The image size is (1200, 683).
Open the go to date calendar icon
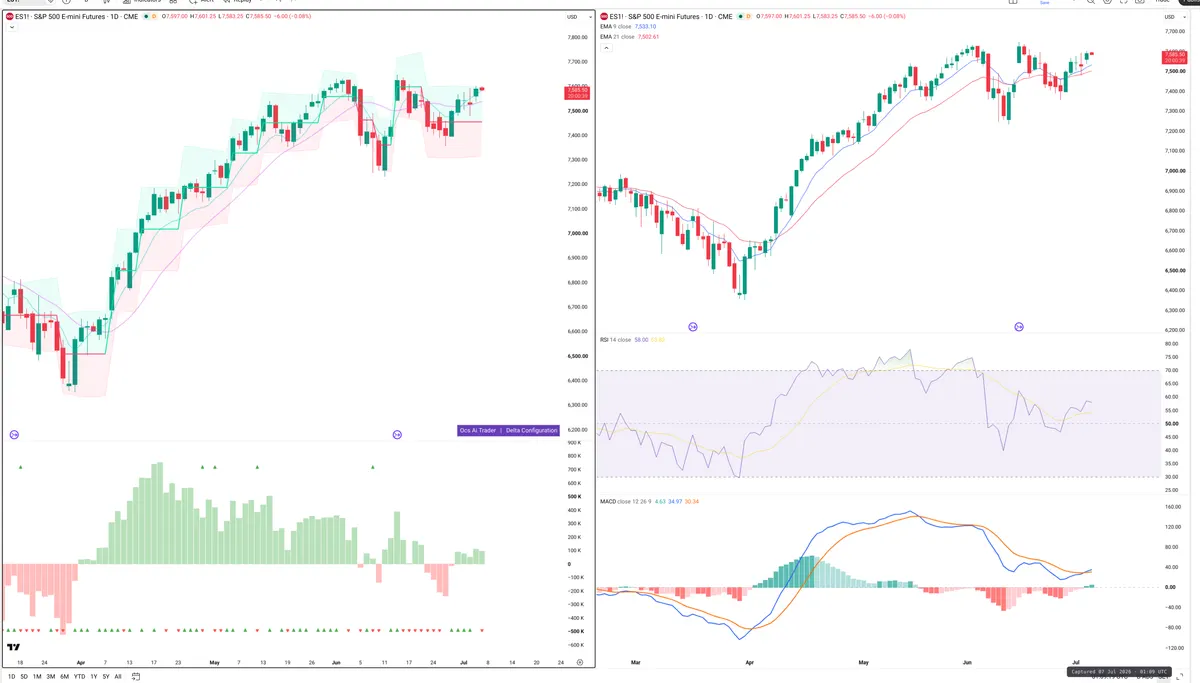[135, 676]
